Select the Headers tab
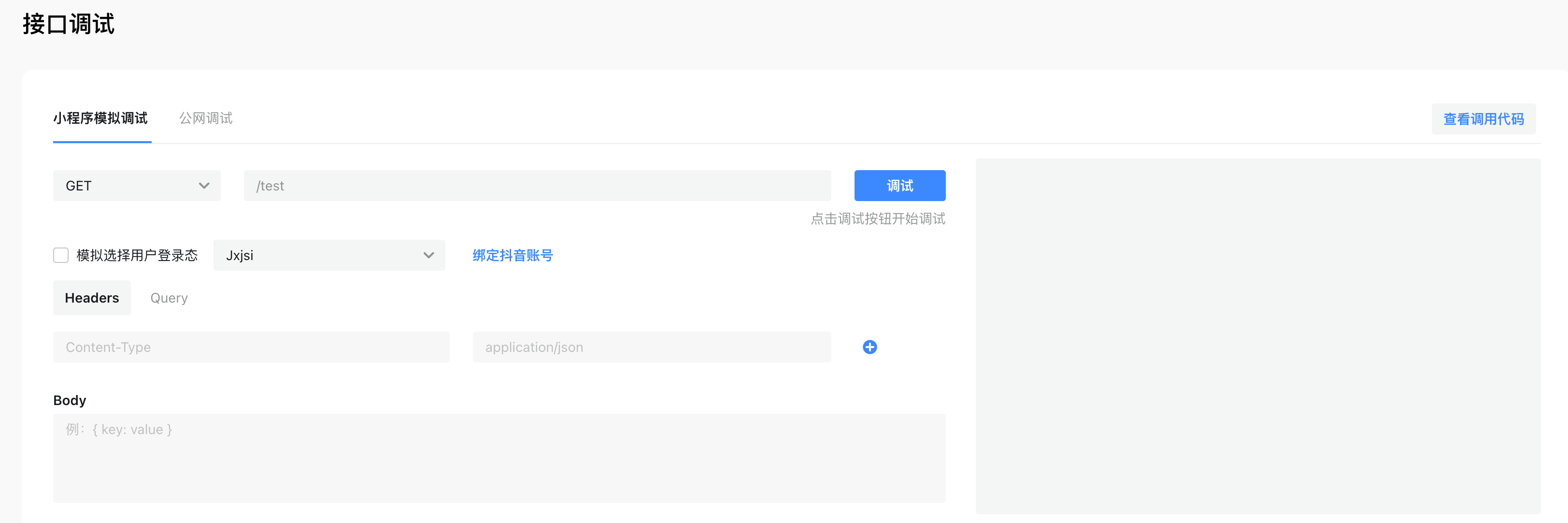This screenshot has height=523, width=1568. pos(92,298)
